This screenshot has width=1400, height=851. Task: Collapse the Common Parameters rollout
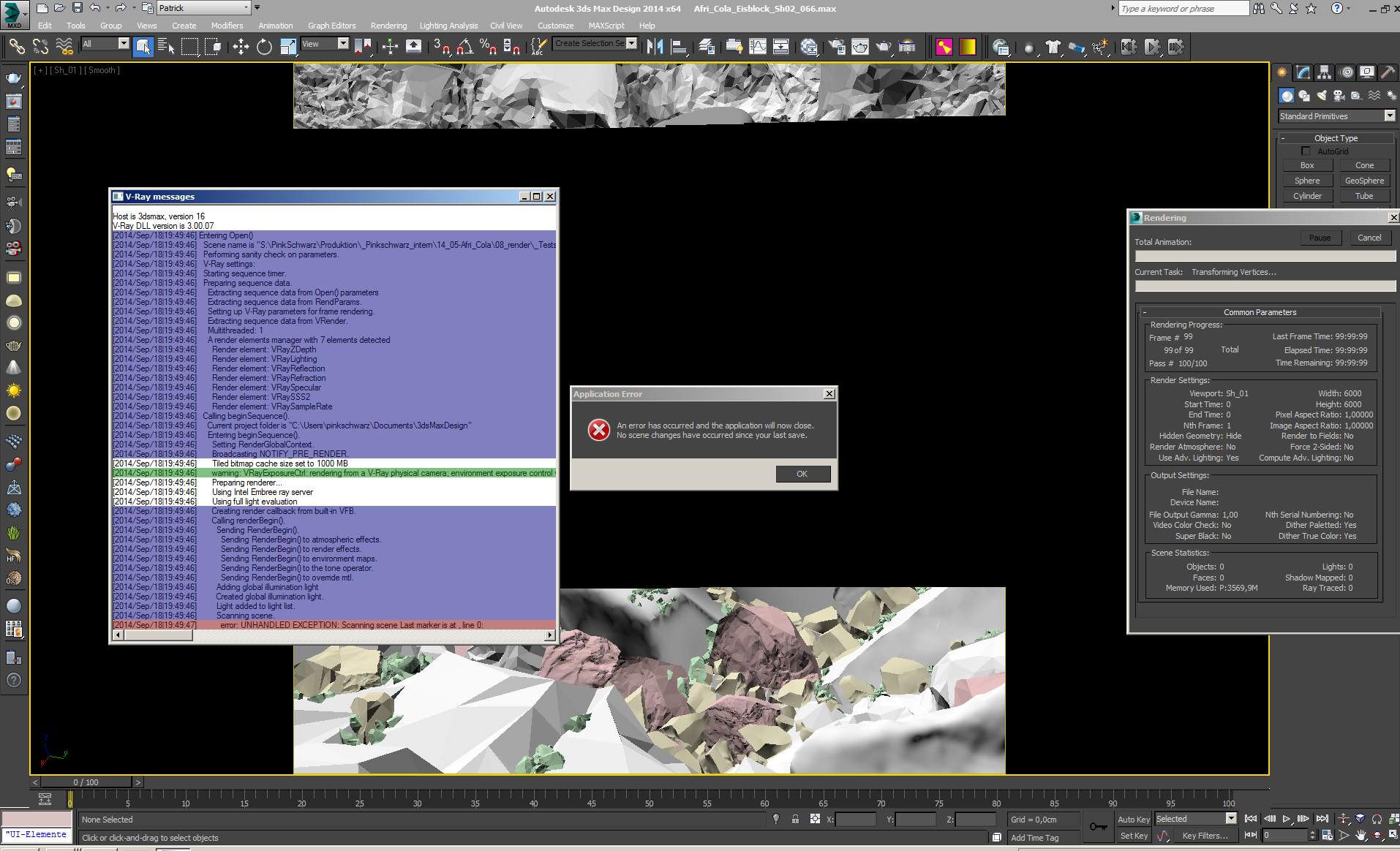(1260, 312)
